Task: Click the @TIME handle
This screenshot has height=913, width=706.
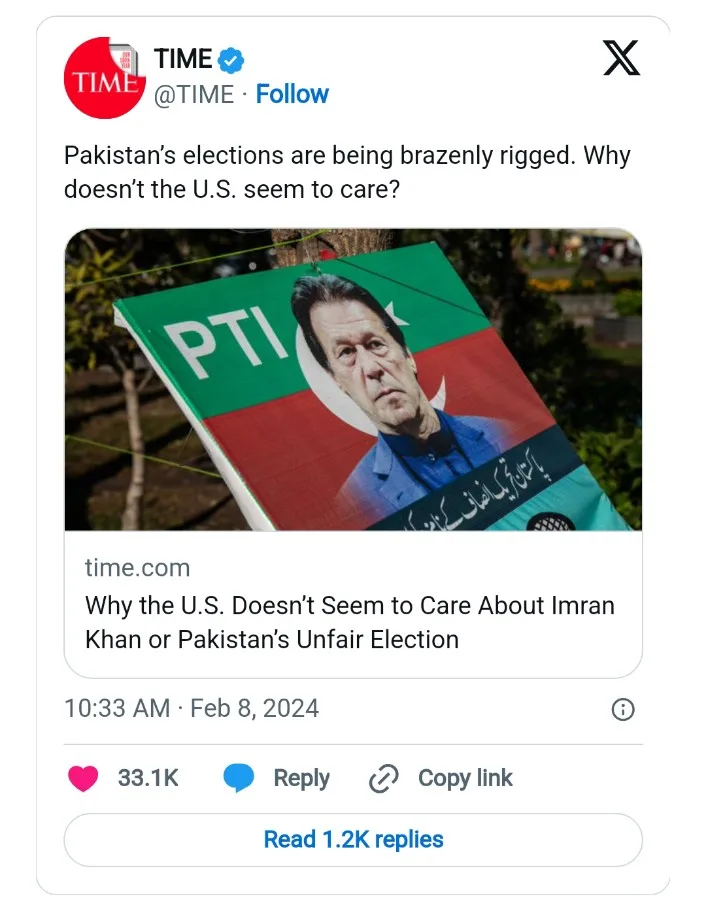Action: 194,95
